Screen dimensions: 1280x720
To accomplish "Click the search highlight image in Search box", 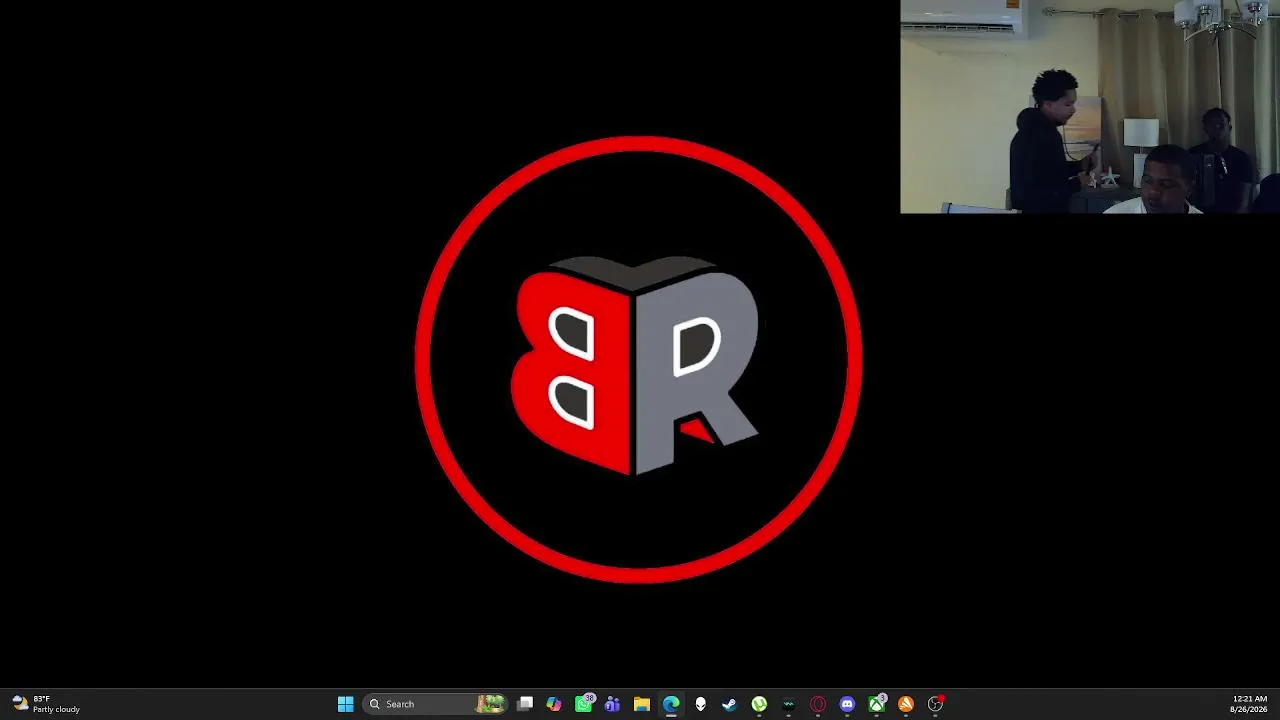I will pyautogui.click(x=491, y=704).
